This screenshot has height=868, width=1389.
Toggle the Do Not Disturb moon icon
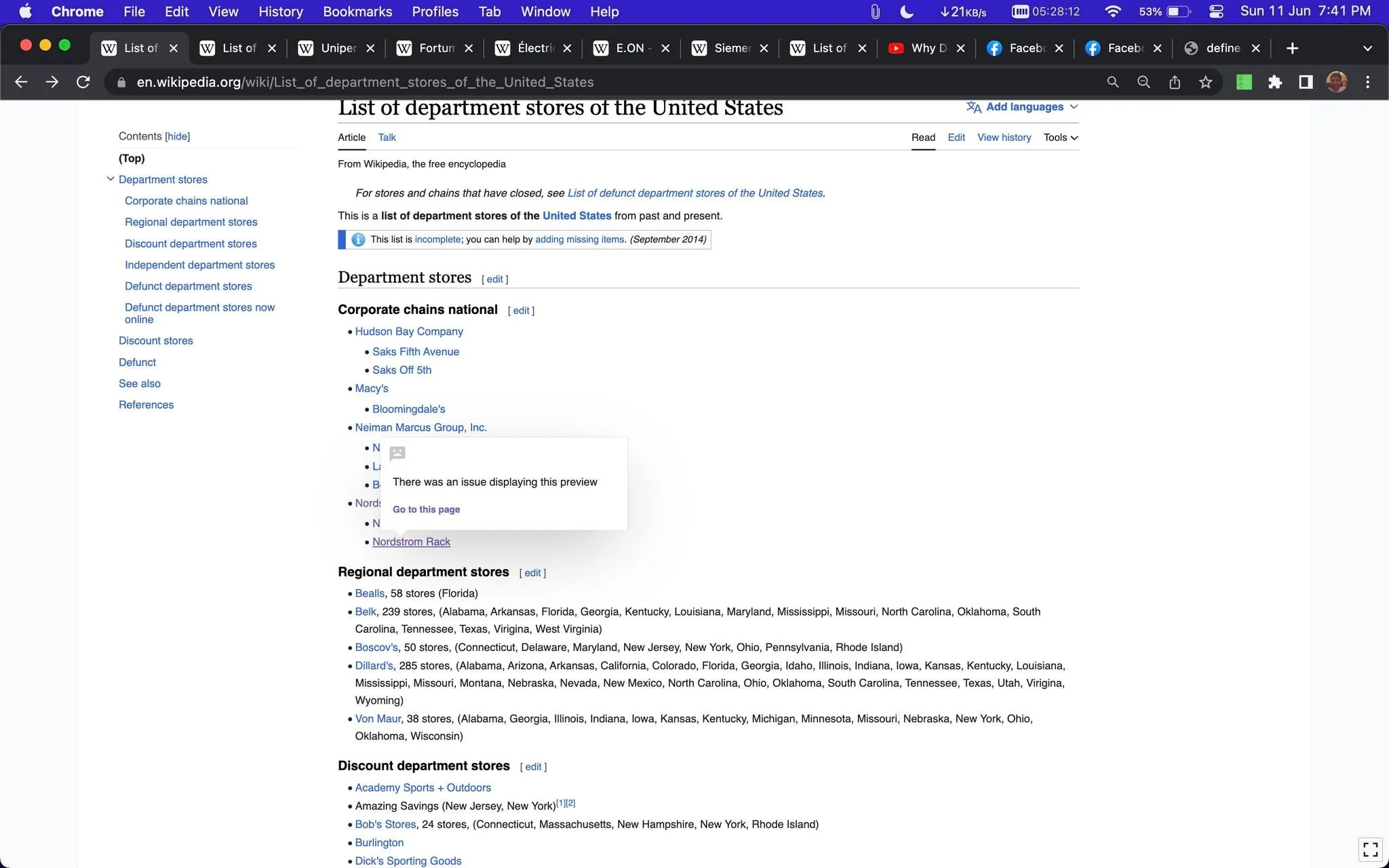coord(906,12)
